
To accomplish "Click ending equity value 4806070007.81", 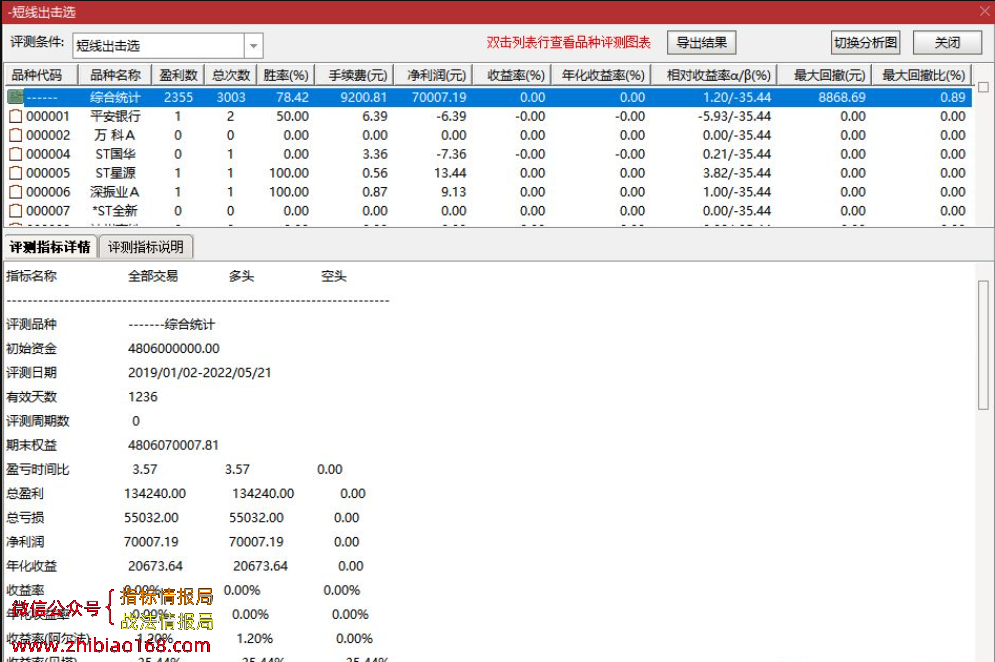I will click(173, 445).
